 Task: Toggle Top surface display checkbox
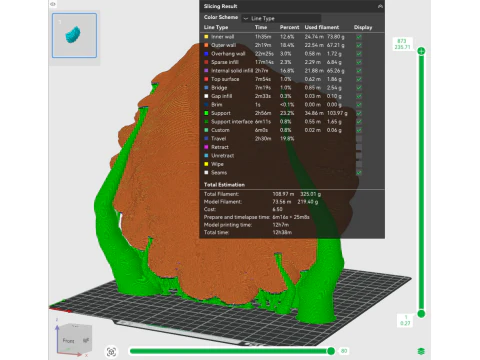359,79
